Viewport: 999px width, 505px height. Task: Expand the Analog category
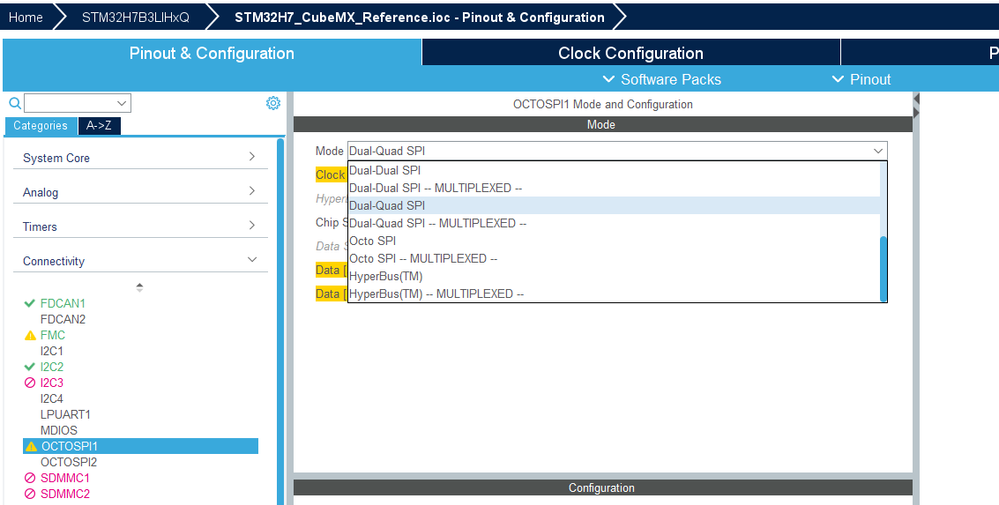click(x=140, y=192)
